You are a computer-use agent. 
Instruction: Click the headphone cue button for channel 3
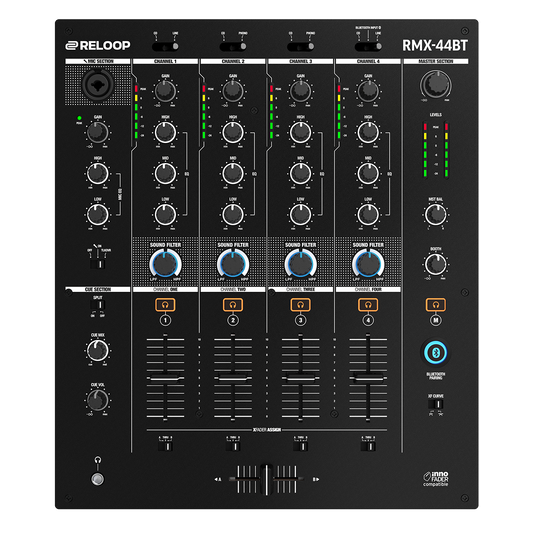pyautogui.click(x=300, y=305)
